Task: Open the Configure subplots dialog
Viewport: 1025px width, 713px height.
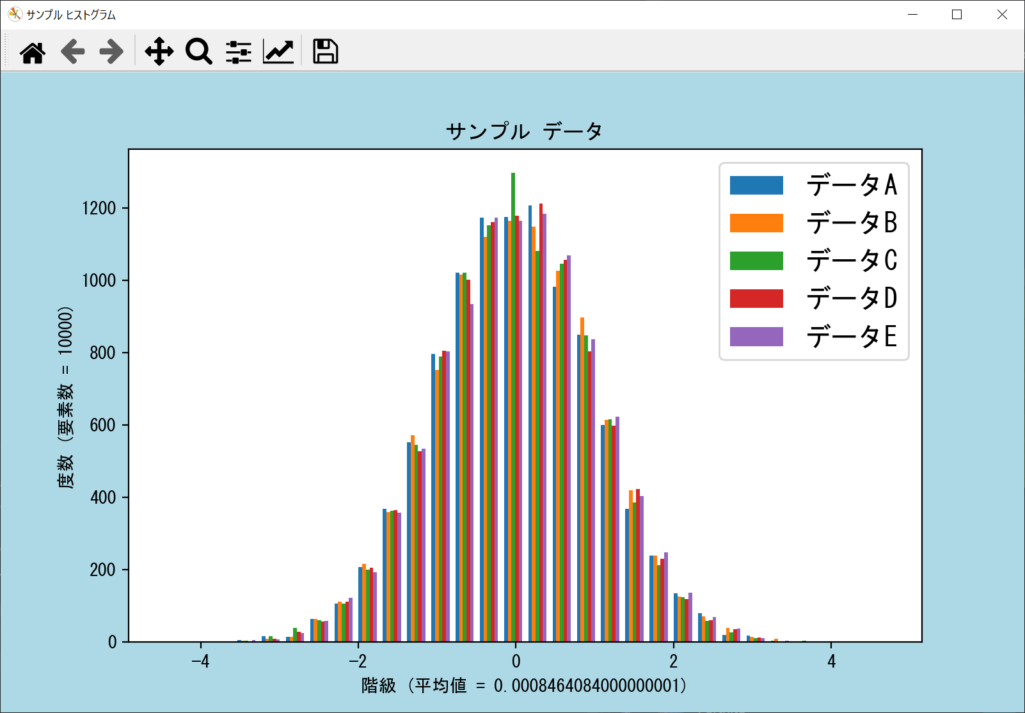Action: tap(239, 52)
